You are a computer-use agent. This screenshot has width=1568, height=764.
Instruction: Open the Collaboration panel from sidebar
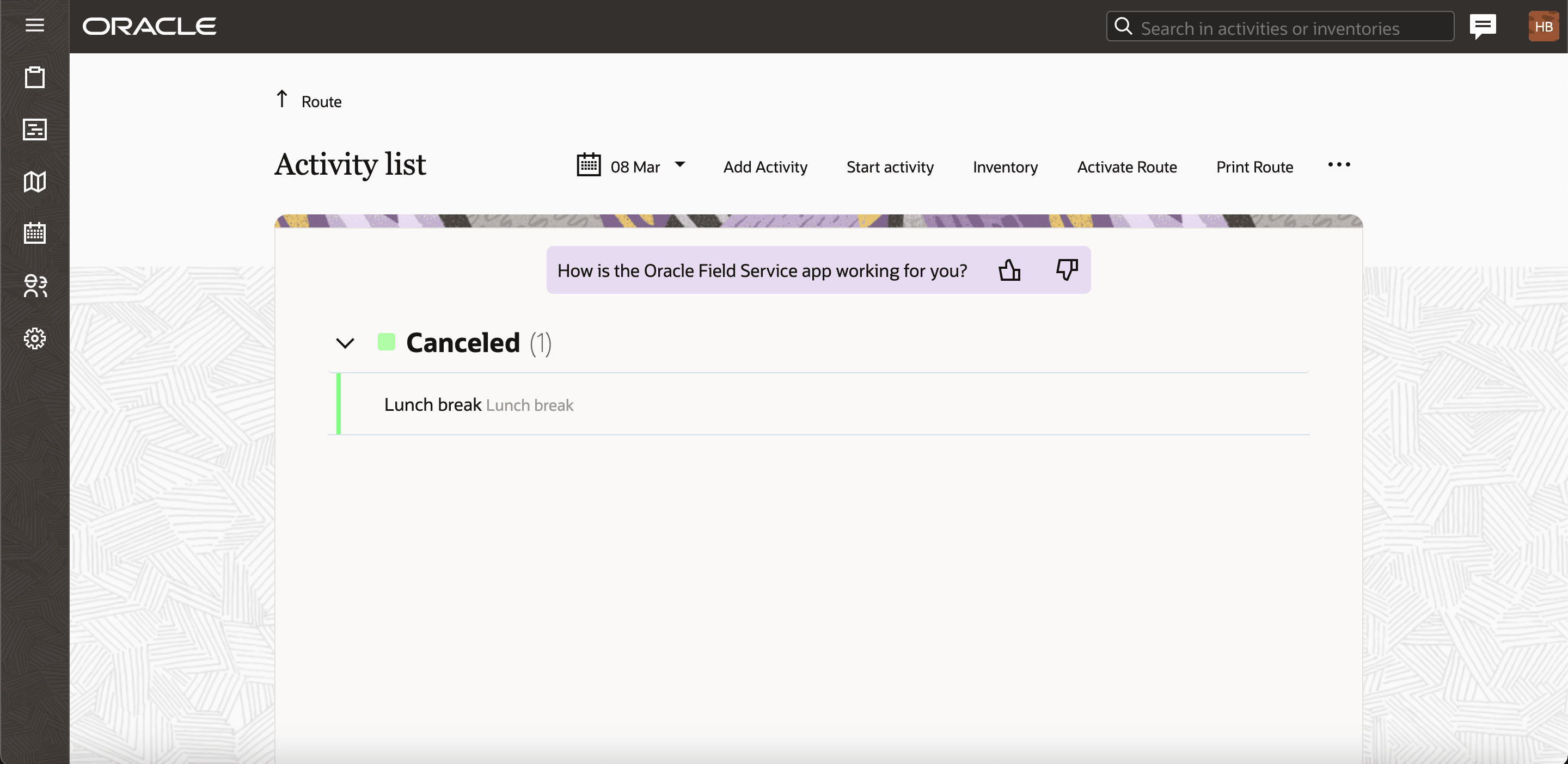(x=34, y=286)
